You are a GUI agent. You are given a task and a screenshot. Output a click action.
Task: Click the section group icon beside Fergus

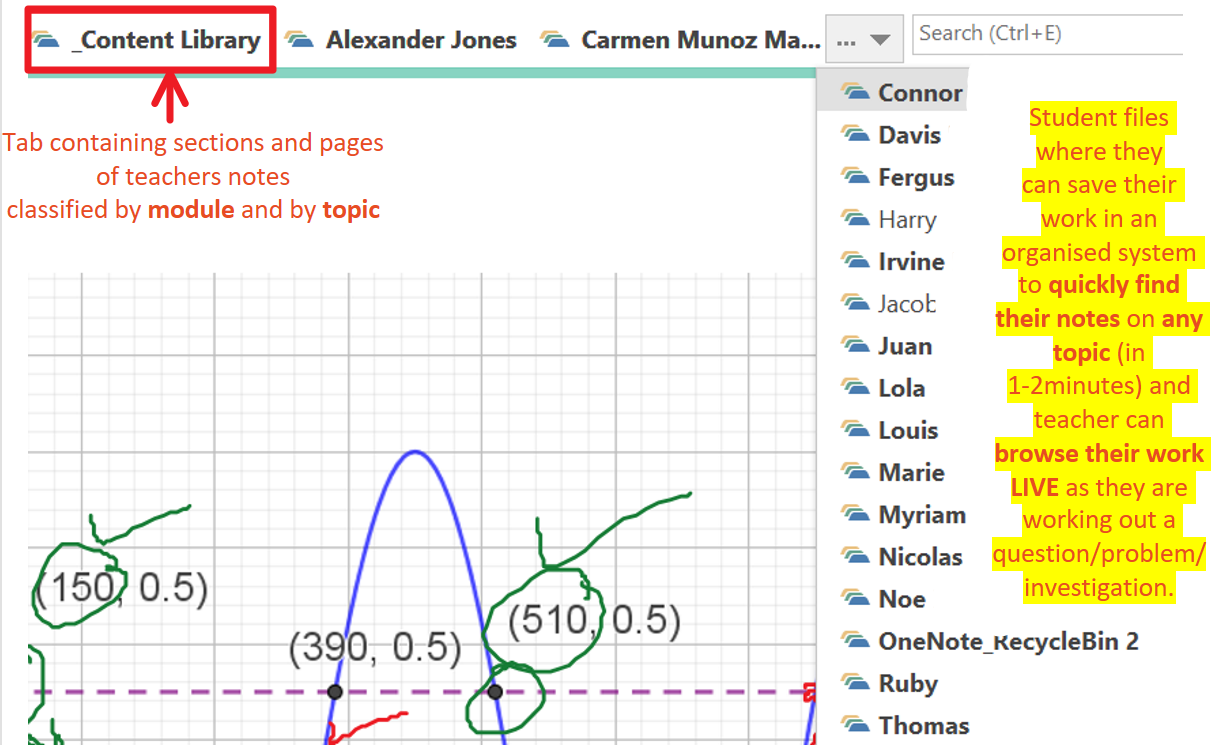856,177
